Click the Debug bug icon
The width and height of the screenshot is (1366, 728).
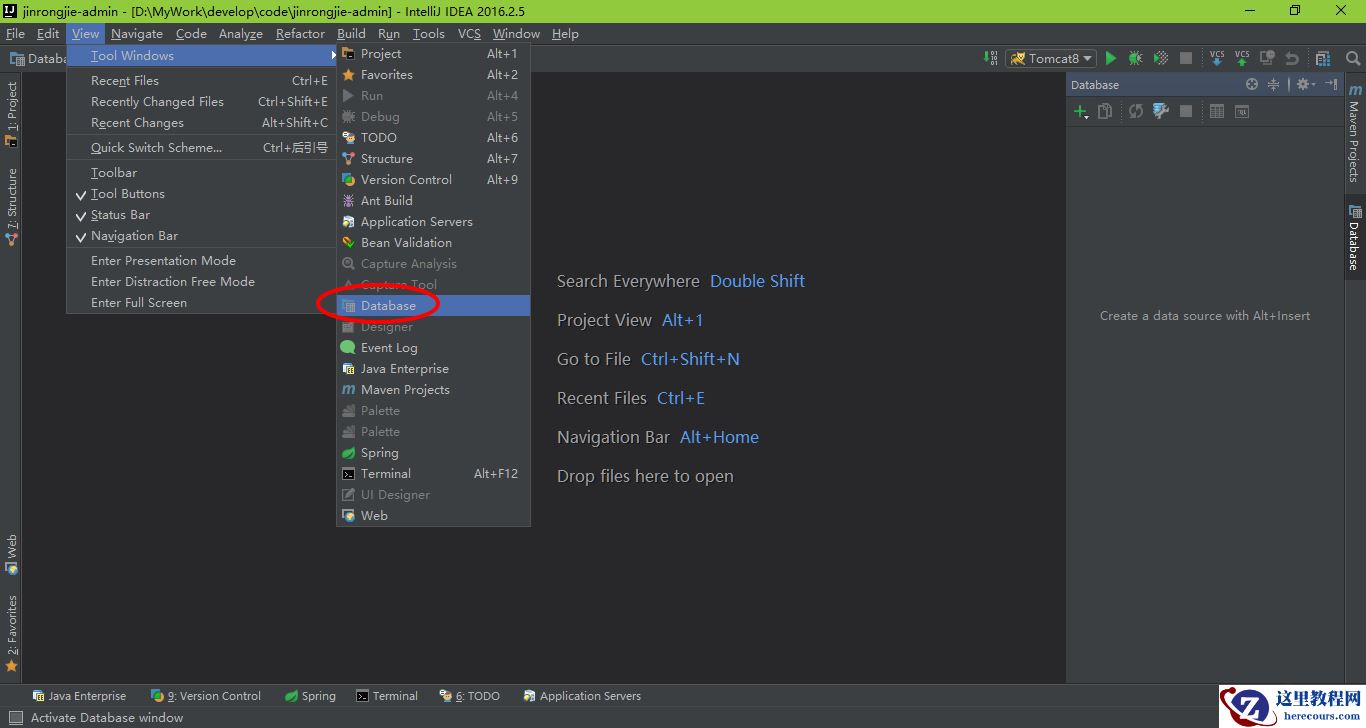point(1135,59)
